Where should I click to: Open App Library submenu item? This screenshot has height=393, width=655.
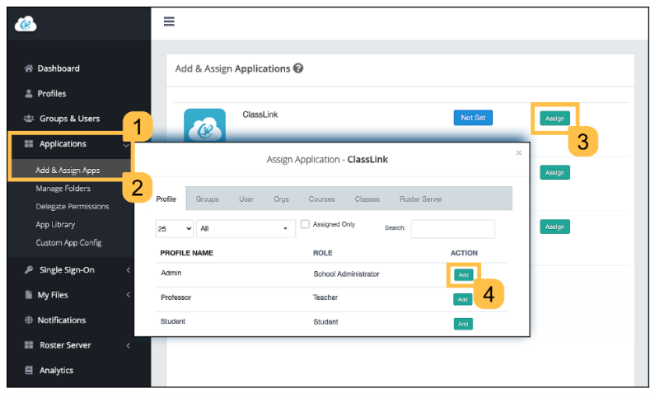click(55, 225)
